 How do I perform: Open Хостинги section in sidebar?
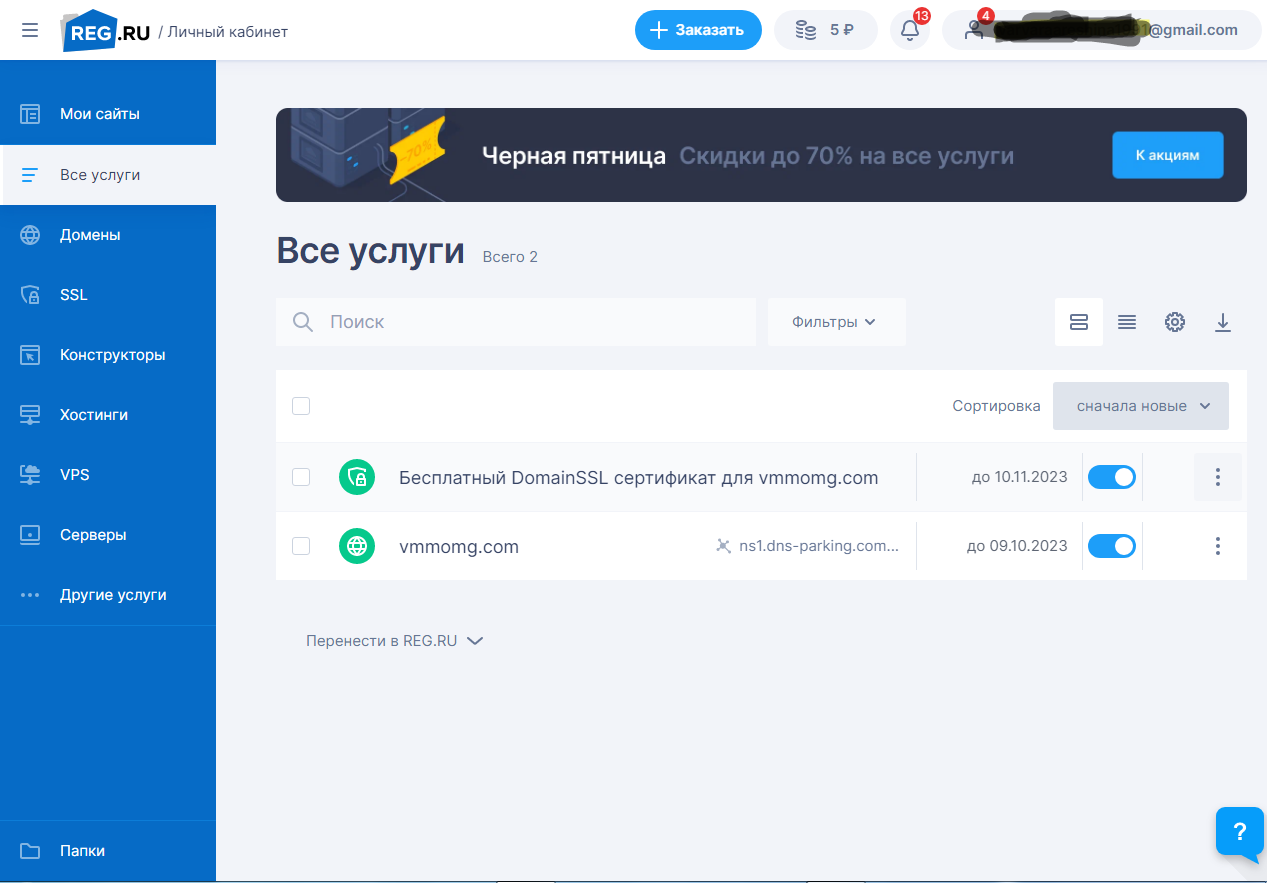tap(93, 415)
